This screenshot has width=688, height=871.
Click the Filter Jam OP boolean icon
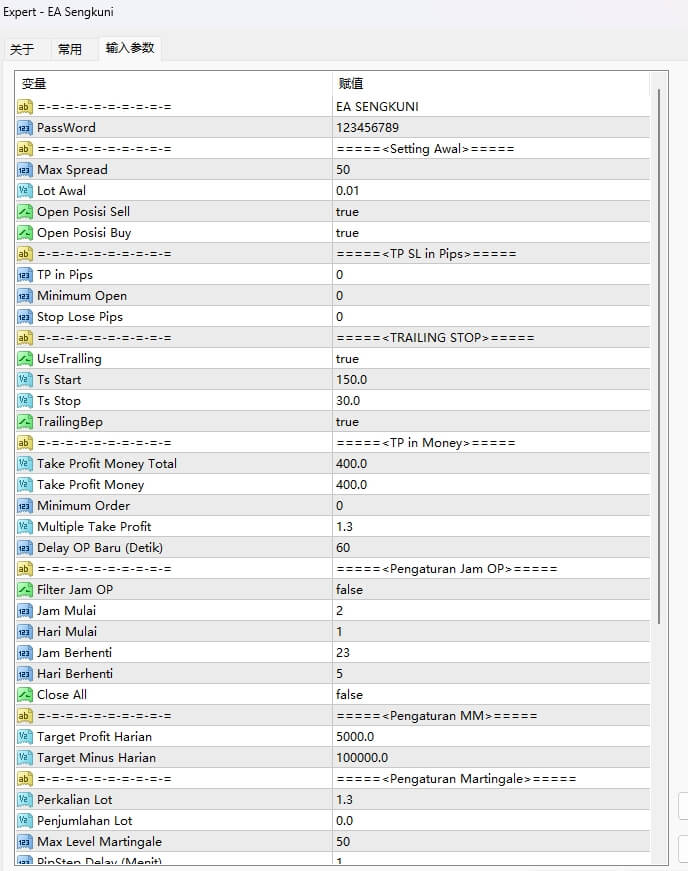tap(25, 590)
